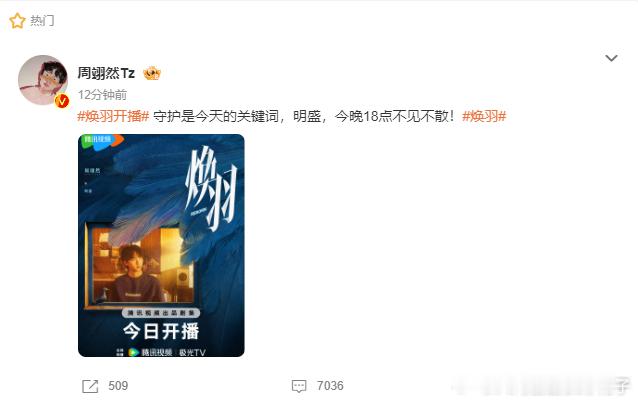This screenshot has width=638, height=402.
Task: Click the 今日开播 text on poster
Action: click(161, 331)
